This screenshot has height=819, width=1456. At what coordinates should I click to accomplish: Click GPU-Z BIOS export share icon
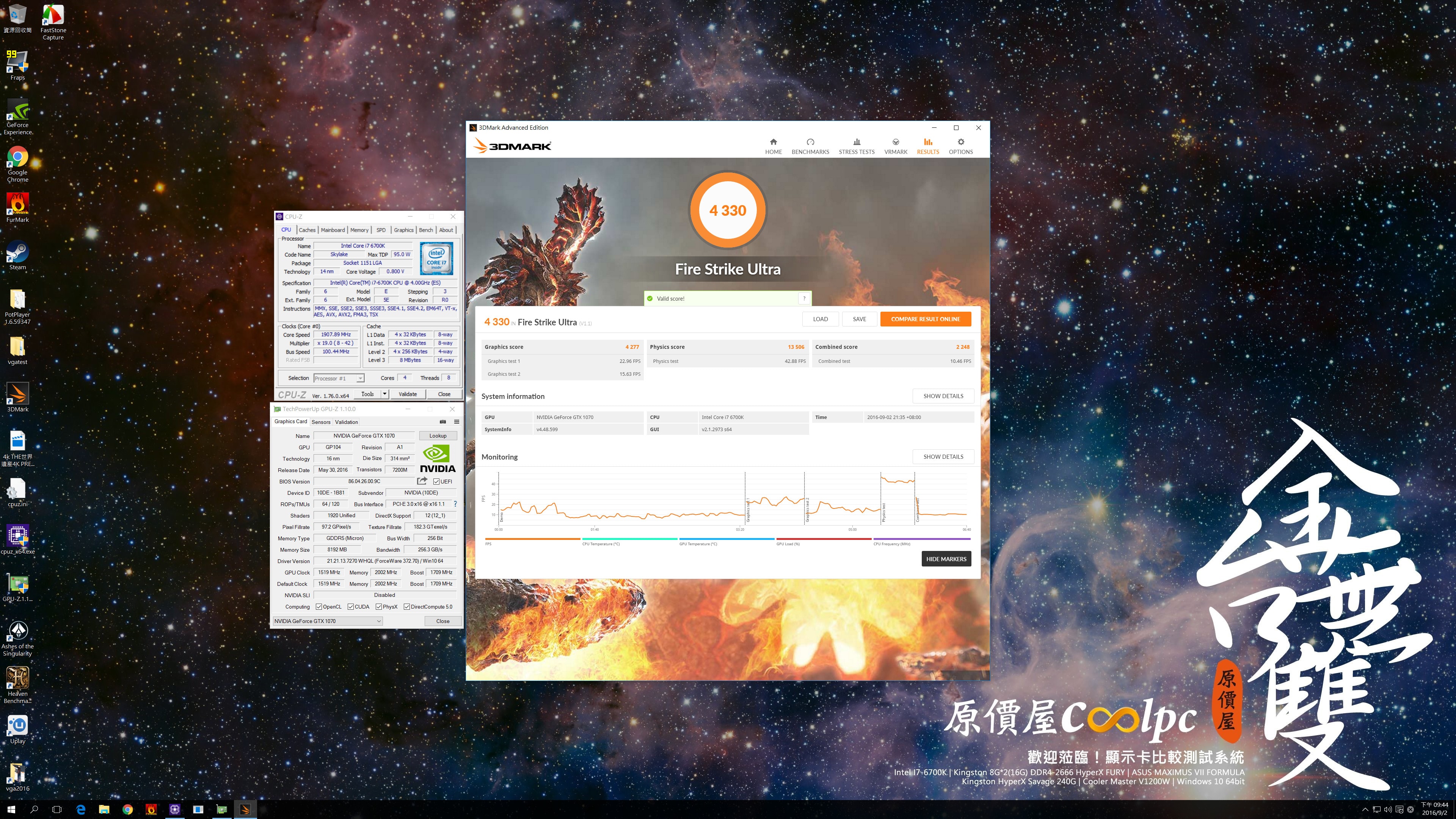pos(422,481)
